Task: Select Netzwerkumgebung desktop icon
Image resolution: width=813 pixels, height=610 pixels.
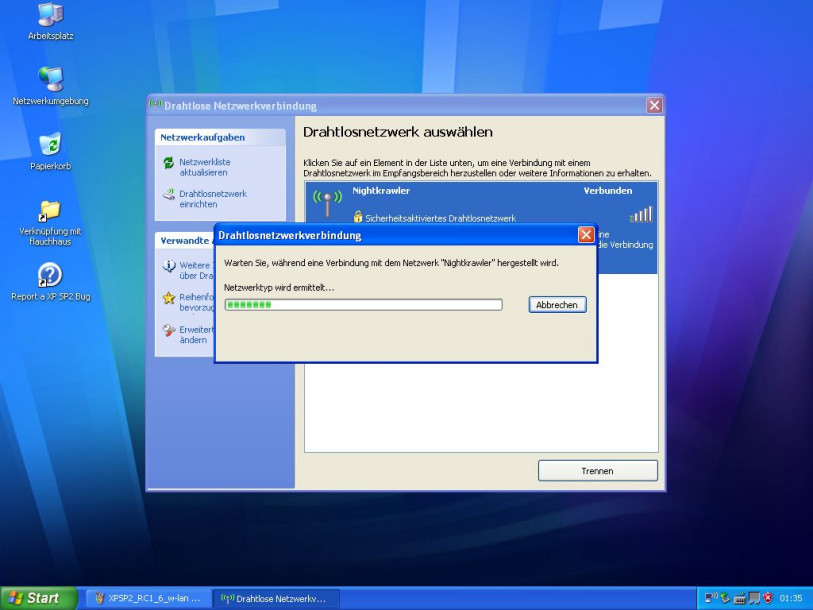Action: pos(50,79)
